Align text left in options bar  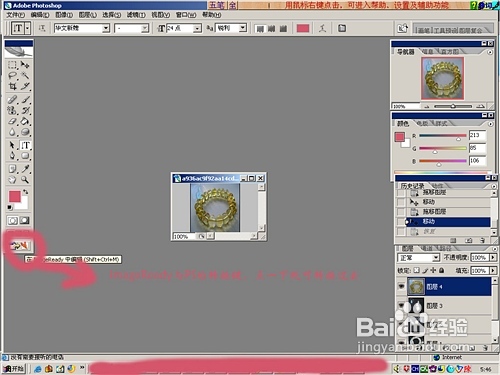pyautogui.click(x=260, y=29)
